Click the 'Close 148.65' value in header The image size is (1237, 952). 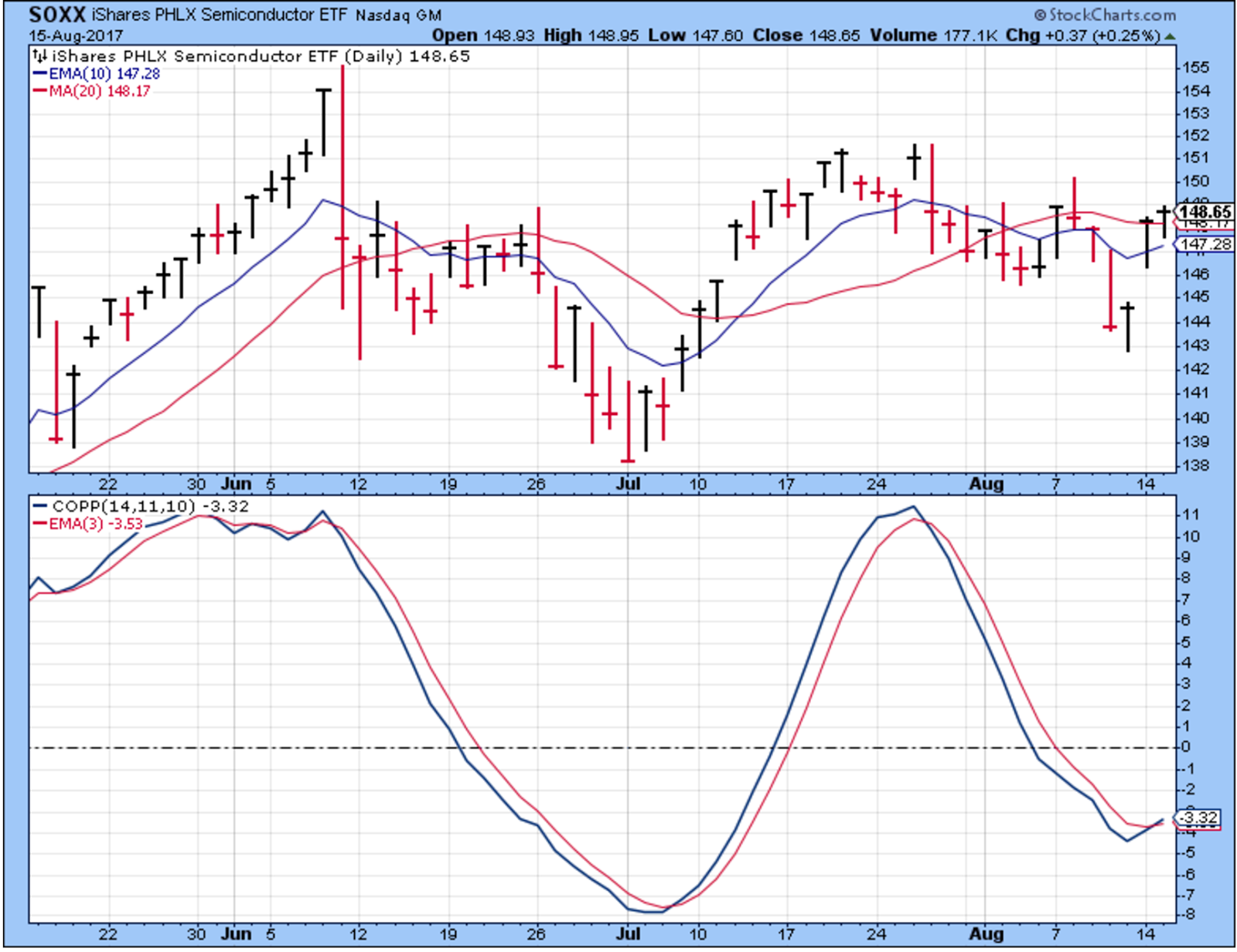point(806,36)
